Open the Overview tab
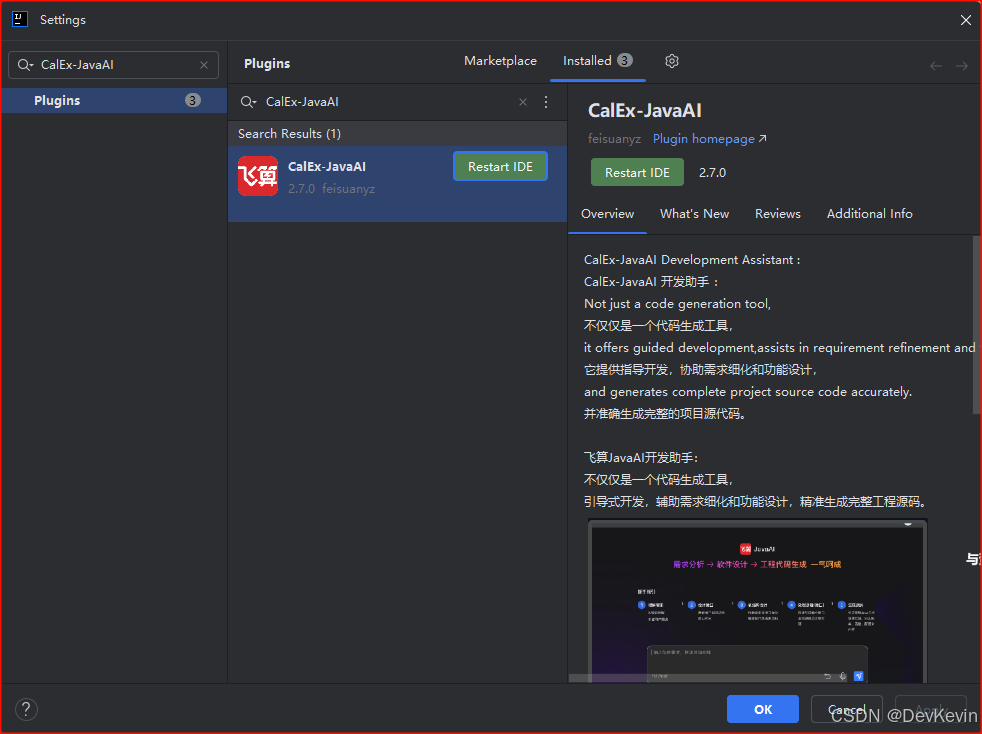Image resolution: width=982 pixels, height=734 pixels. pos(607,214)
